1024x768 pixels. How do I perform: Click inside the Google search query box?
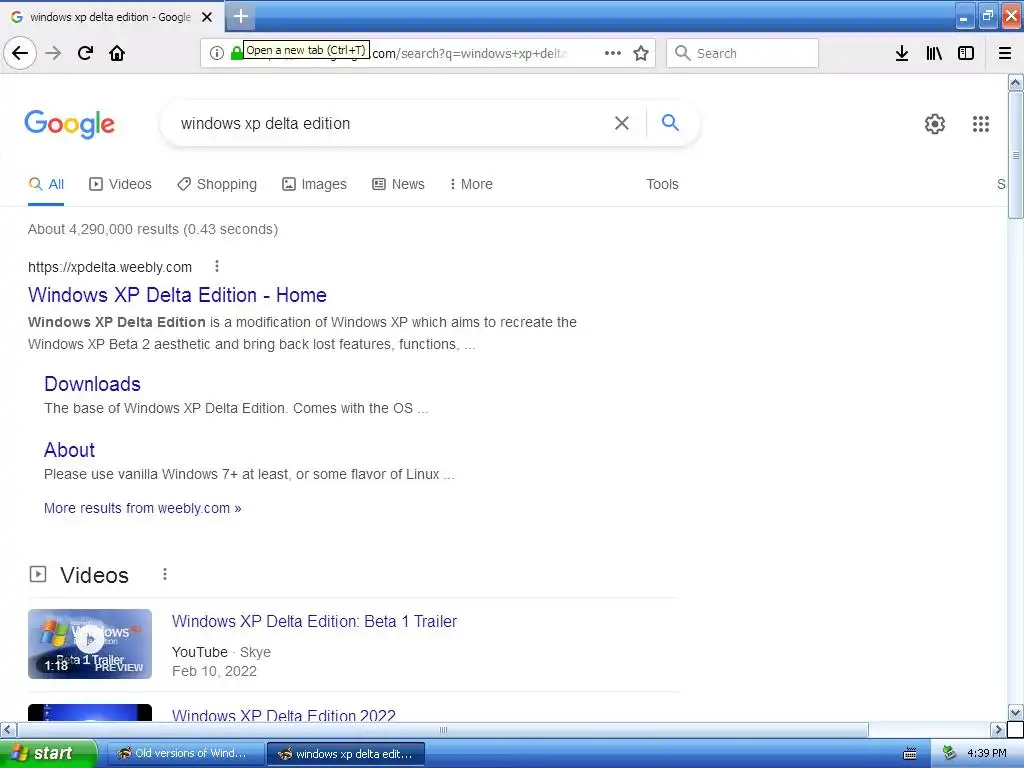pos(392,123)
